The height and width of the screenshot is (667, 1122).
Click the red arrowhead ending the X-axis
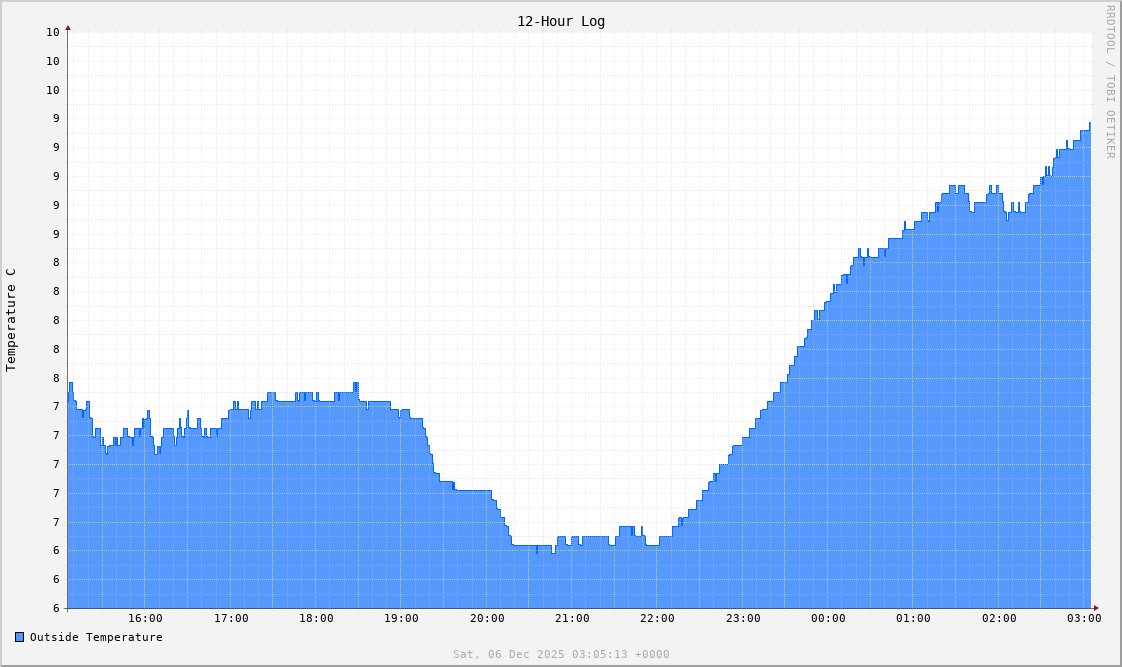click(1098, 607)
